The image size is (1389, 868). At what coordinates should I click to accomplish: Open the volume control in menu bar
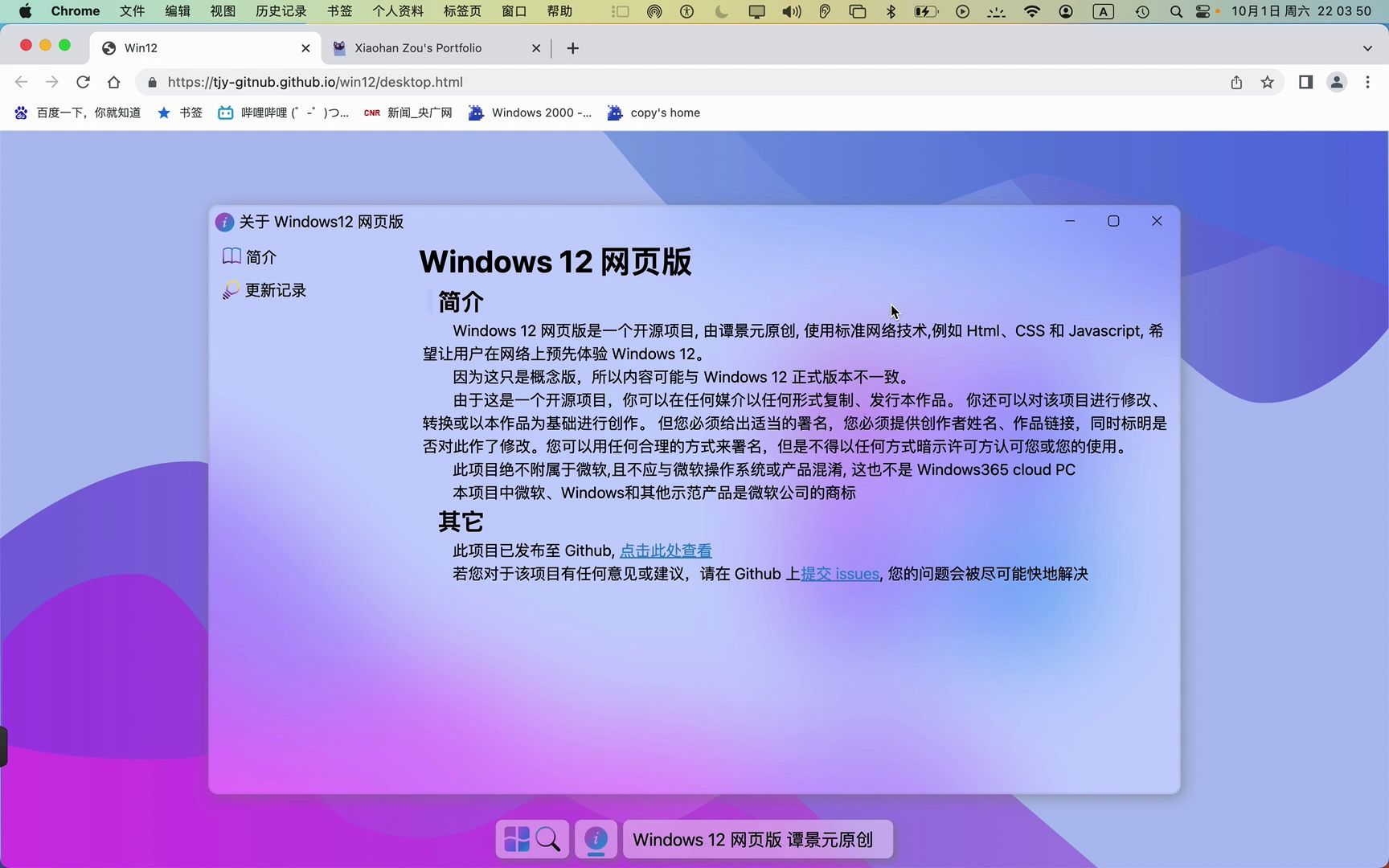(792, 11)
